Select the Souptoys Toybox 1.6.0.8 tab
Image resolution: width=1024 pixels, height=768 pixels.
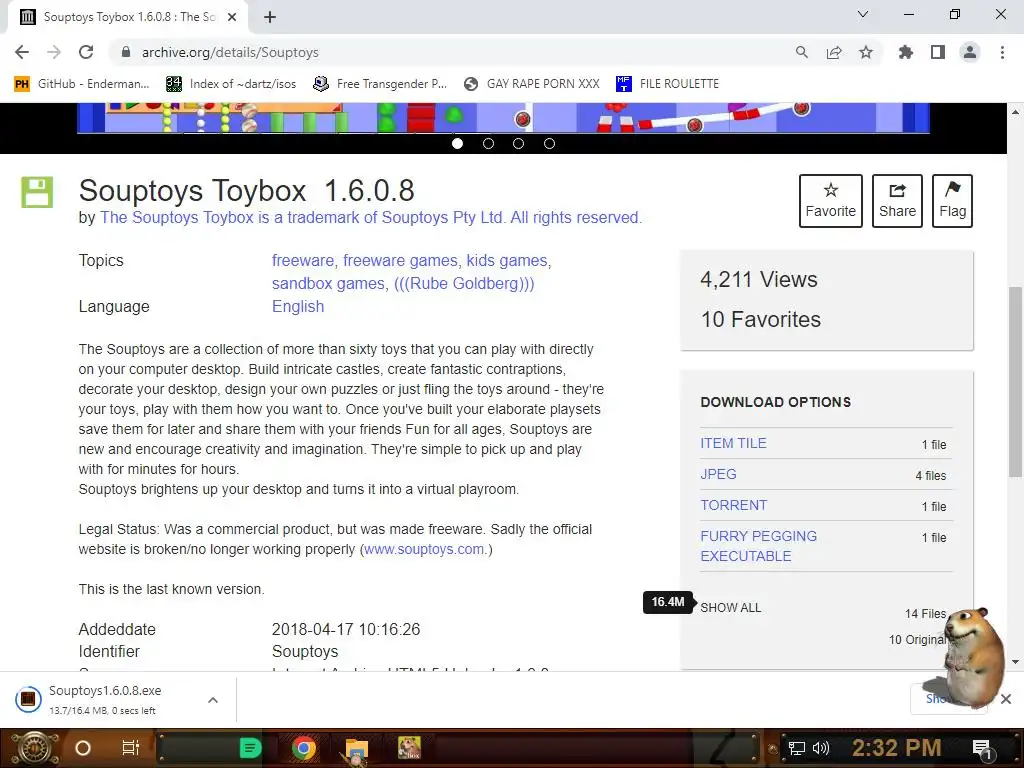(128, 17)
